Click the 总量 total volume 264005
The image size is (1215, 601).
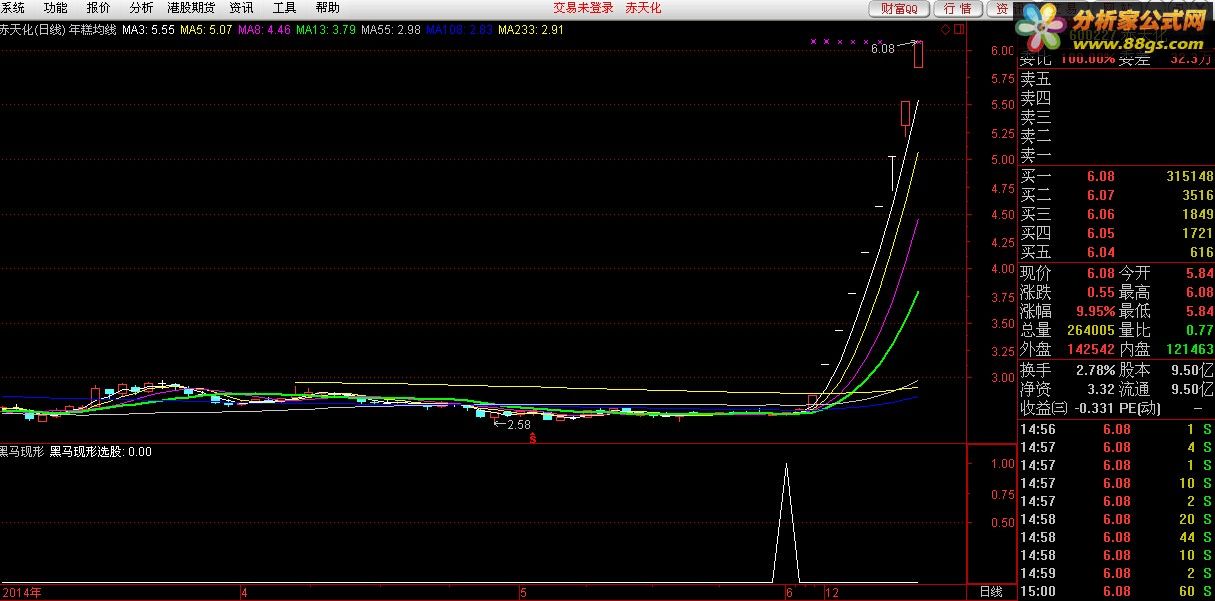[x=1090, y=330]
